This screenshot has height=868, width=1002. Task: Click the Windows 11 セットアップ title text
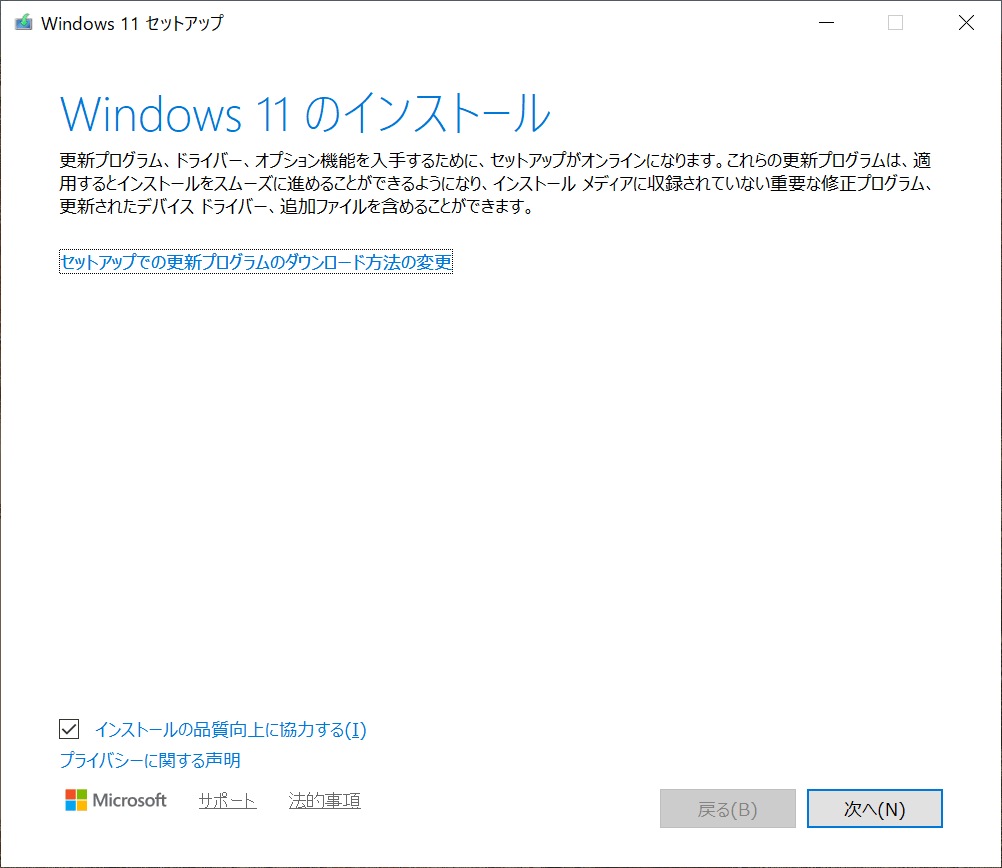pos(132,23)
